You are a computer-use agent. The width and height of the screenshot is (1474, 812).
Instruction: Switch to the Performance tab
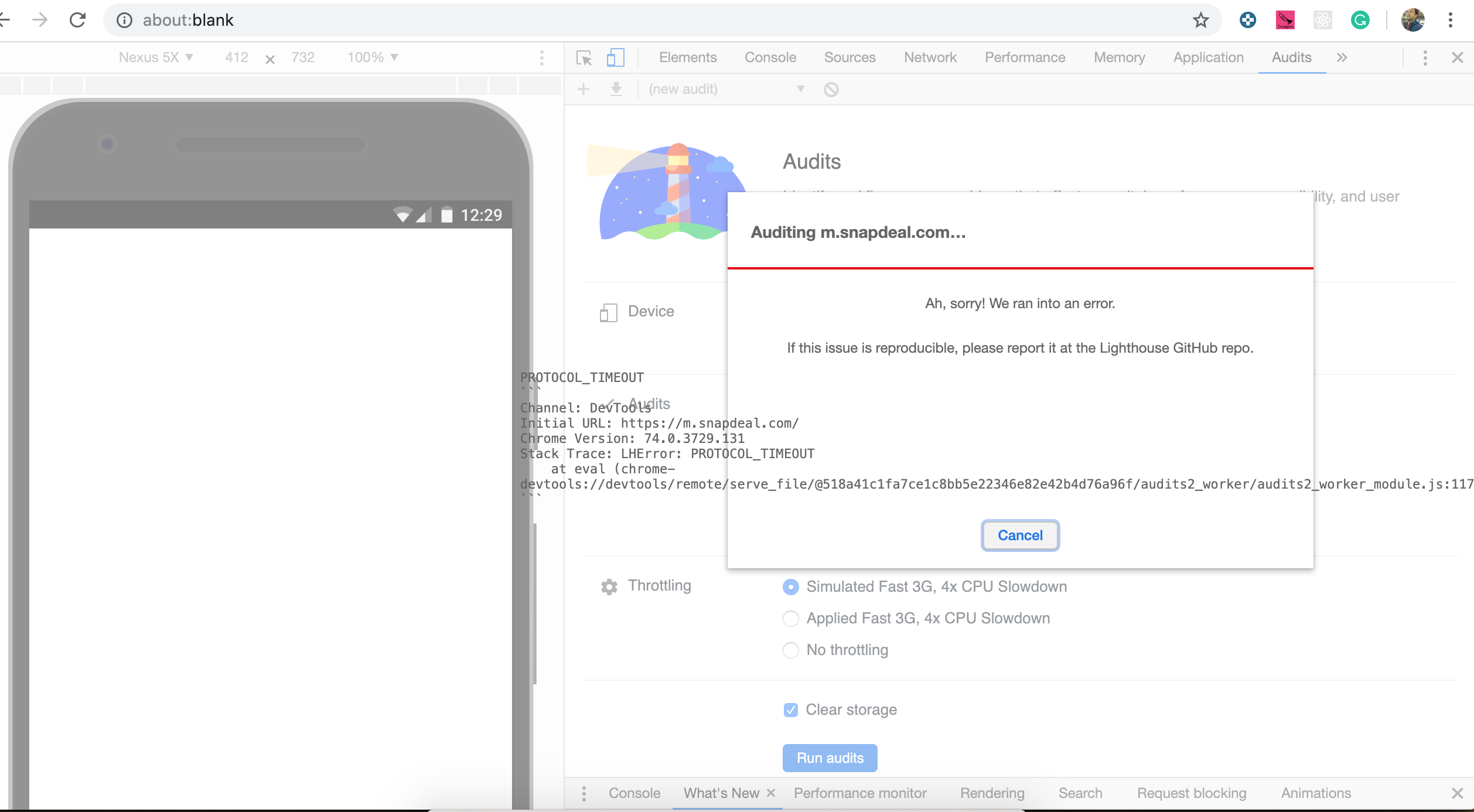pyautogui.click(x=1025, y=57)
